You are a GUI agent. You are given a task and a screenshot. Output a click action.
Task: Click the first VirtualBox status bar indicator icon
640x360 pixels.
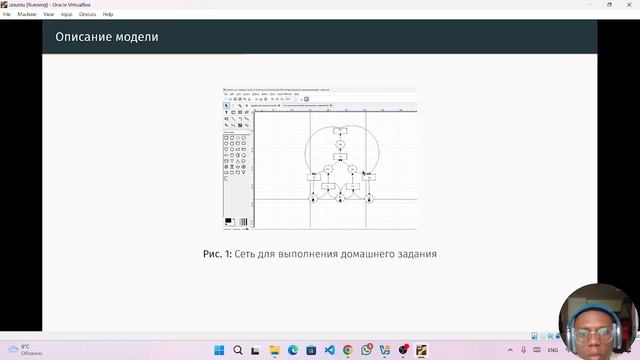point(534,336)
